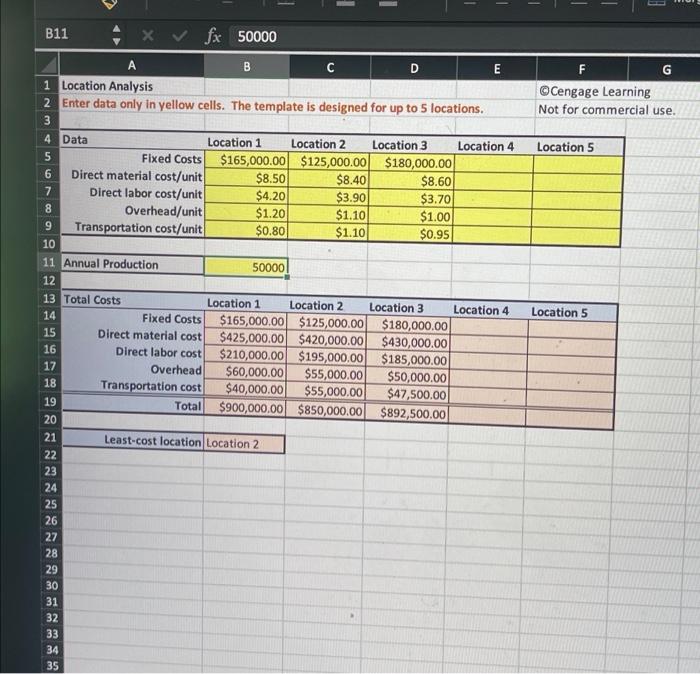Select the least-cost result 'Location 2' cell
Viewport: 700px width, 674px height.
244,444
